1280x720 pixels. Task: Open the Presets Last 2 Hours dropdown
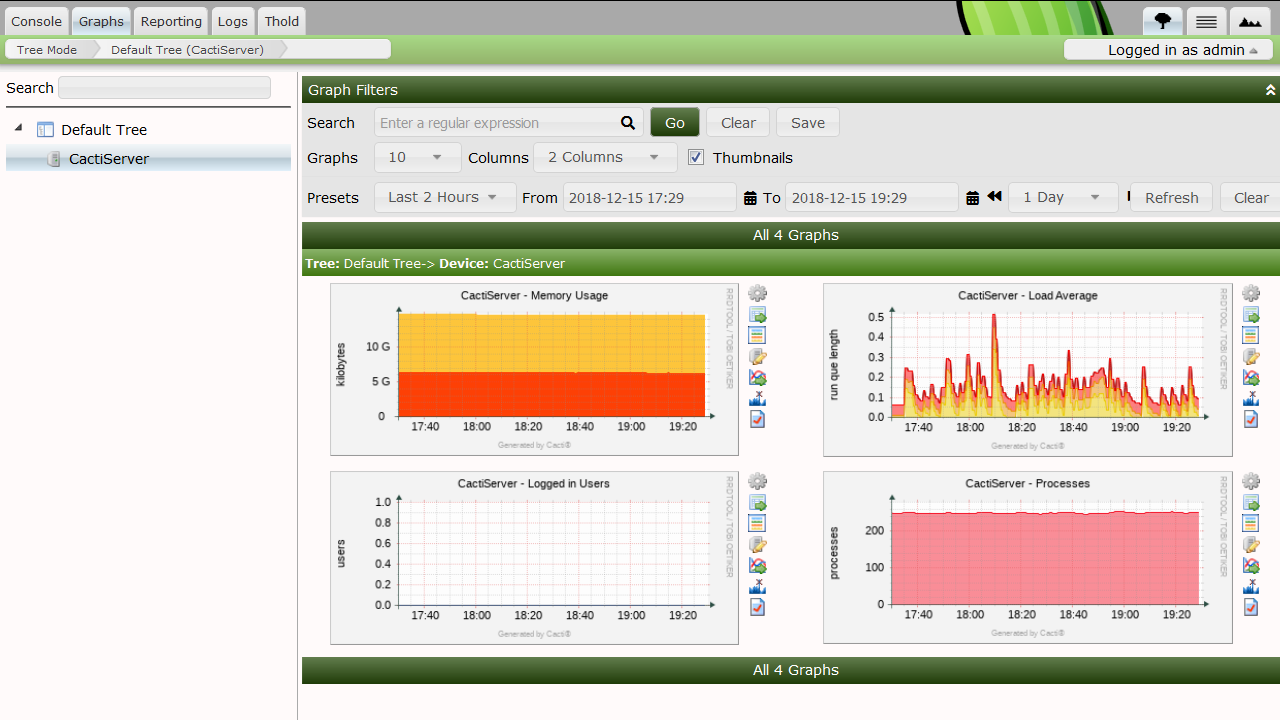pos(445,197)
